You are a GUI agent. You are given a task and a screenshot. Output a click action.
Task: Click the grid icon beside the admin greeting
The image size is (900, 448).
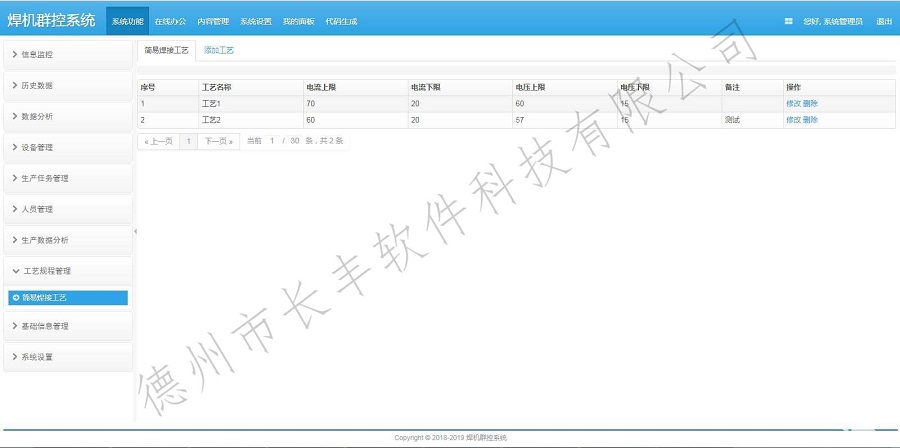click(788, 21)
